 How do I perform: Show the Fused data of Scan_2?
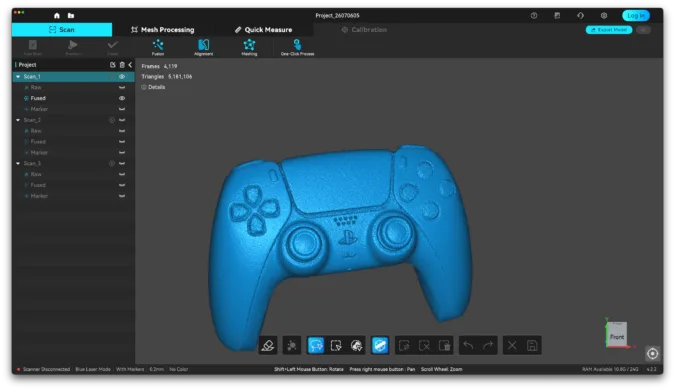coord(122,142)
